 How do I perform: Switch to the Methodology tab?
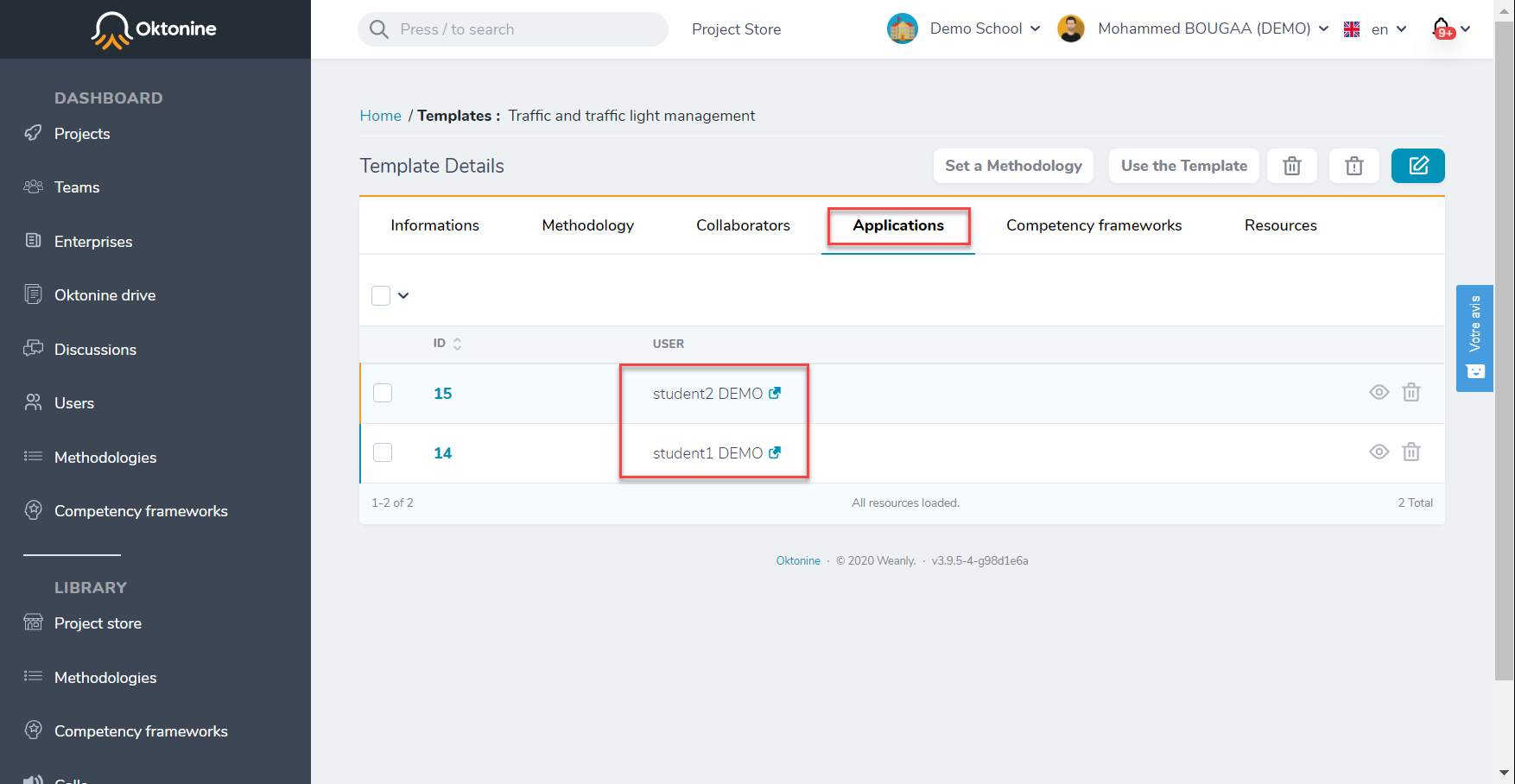(588, 225)
